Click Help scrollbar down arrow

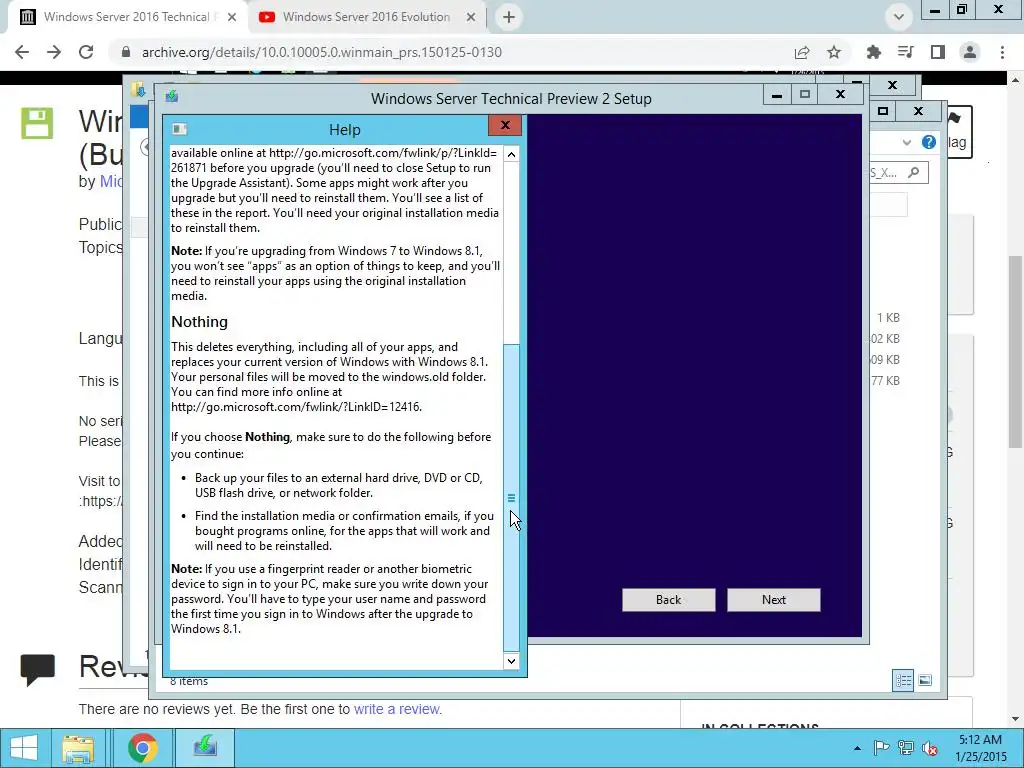pyautogui.click(x=511, y=661)
